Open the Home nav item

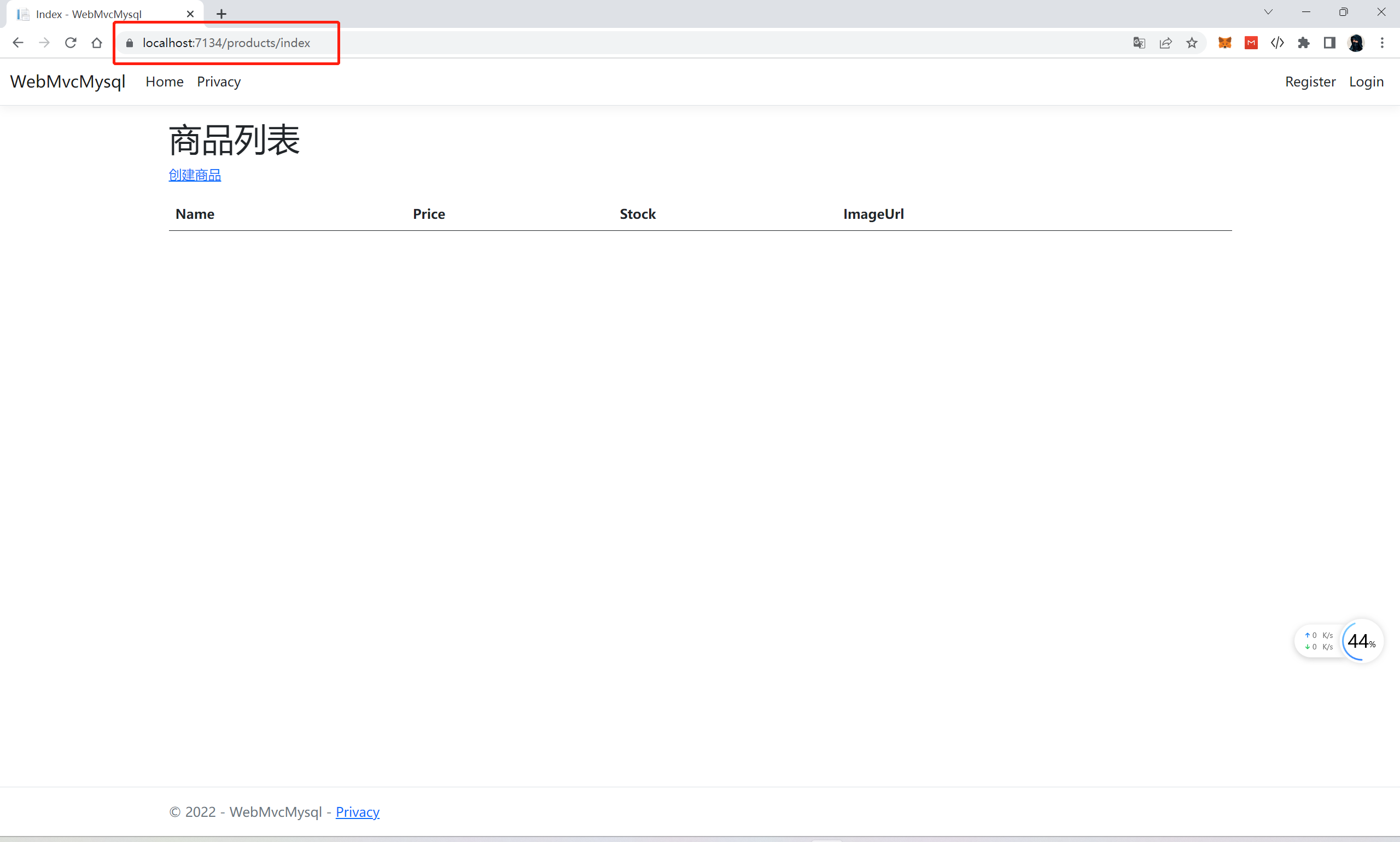(165, 82)
